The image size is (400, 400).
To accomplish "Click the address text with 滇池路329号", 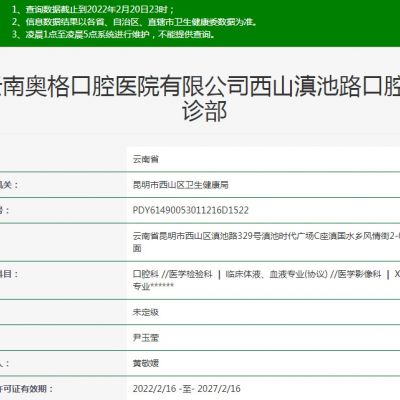I will tap(266, 236).
